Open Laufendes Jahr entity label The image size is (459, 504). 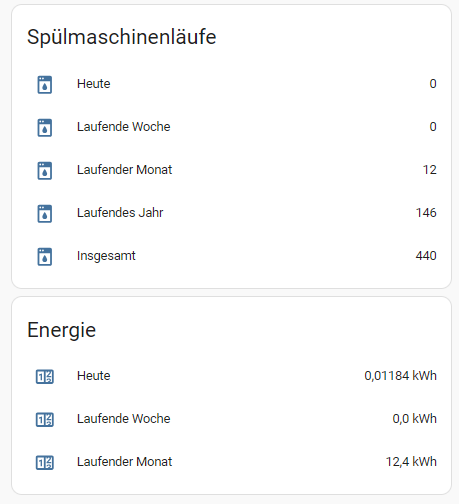120,213
